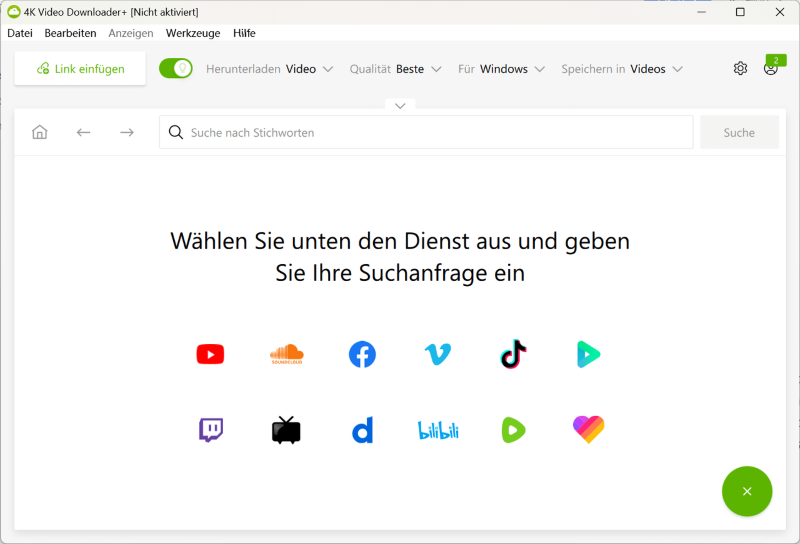This screenshot has height=544, width=800.
Task: Choose the teal play-triangle service icon
Action: (588, 354)
